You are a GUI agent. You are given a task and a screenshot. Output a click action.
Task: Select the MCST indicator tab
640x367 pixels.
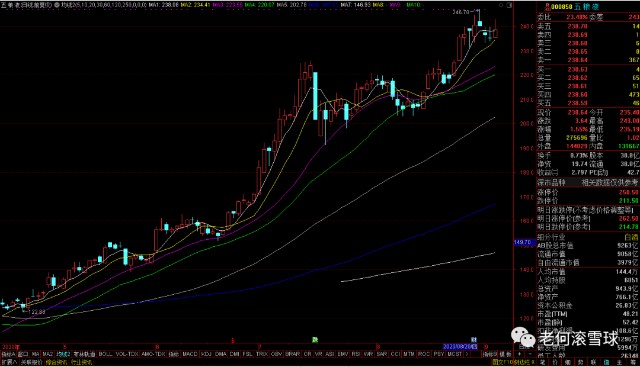(454, 354)
